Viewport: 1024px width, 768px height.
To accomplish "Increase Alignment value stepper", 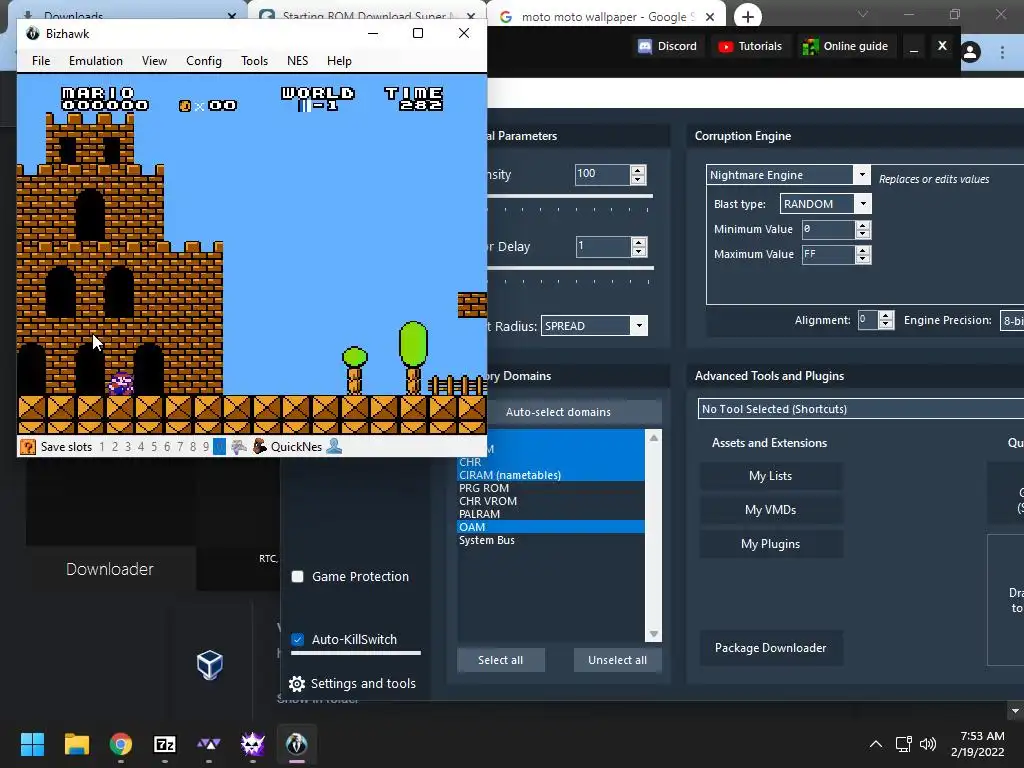I will pos(886,316).
